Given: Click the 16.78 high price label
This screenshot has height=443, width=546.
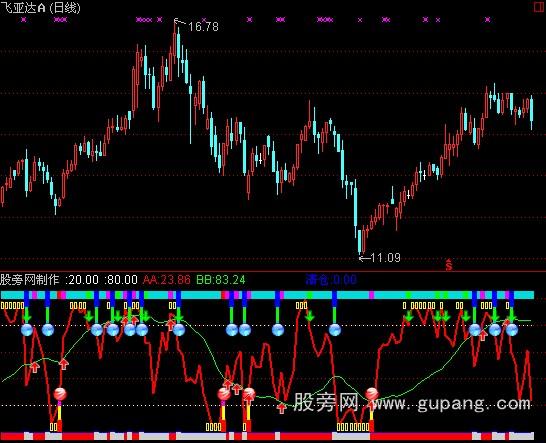Looking at the screenshot, I should (x=203, y=26).
